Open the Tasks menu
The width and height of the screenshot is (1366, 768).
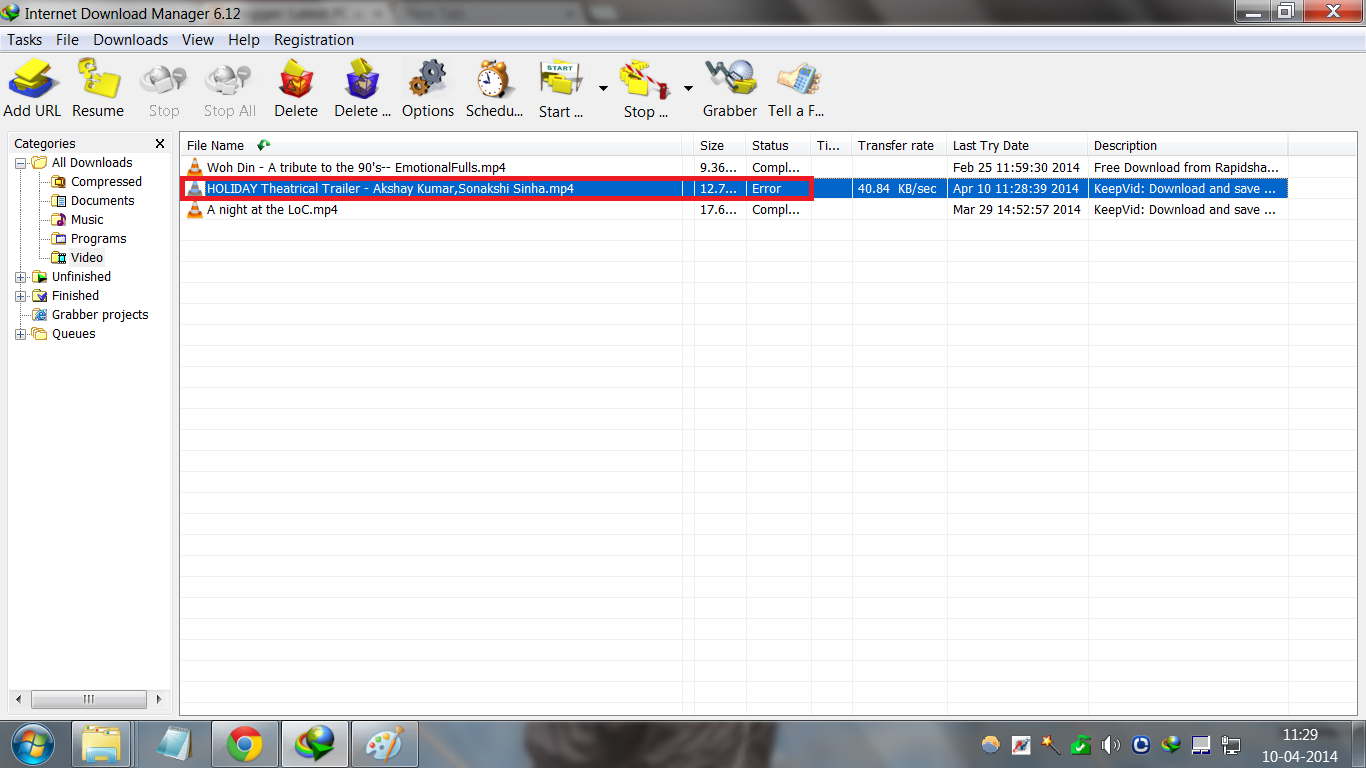pos(25,40)
